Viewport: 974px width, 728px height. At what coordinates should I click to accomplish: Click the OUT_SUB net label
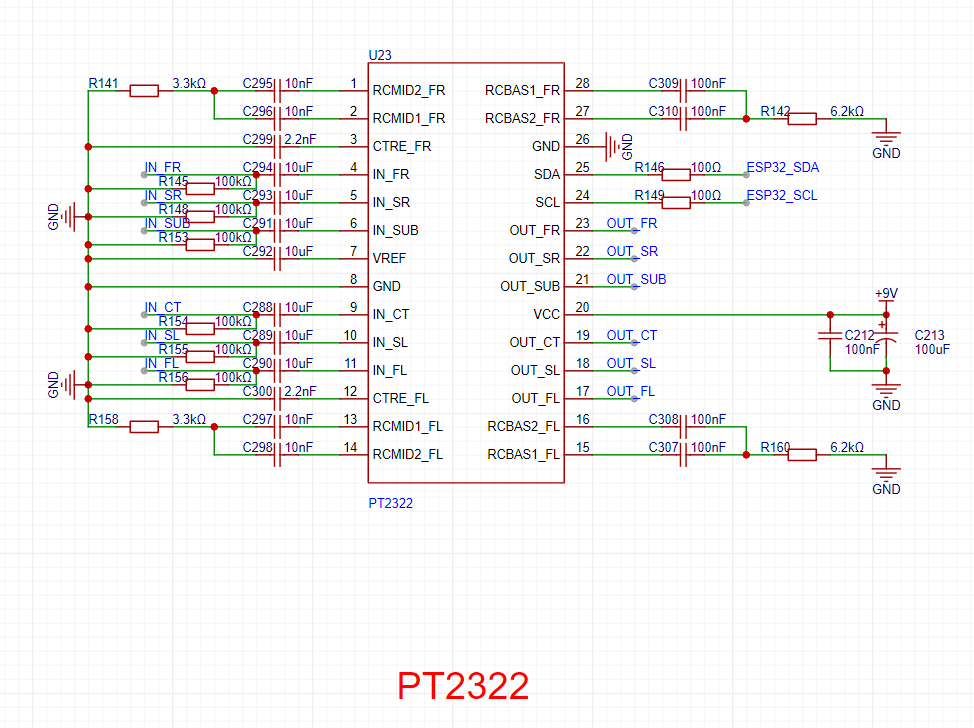point(636,280)
